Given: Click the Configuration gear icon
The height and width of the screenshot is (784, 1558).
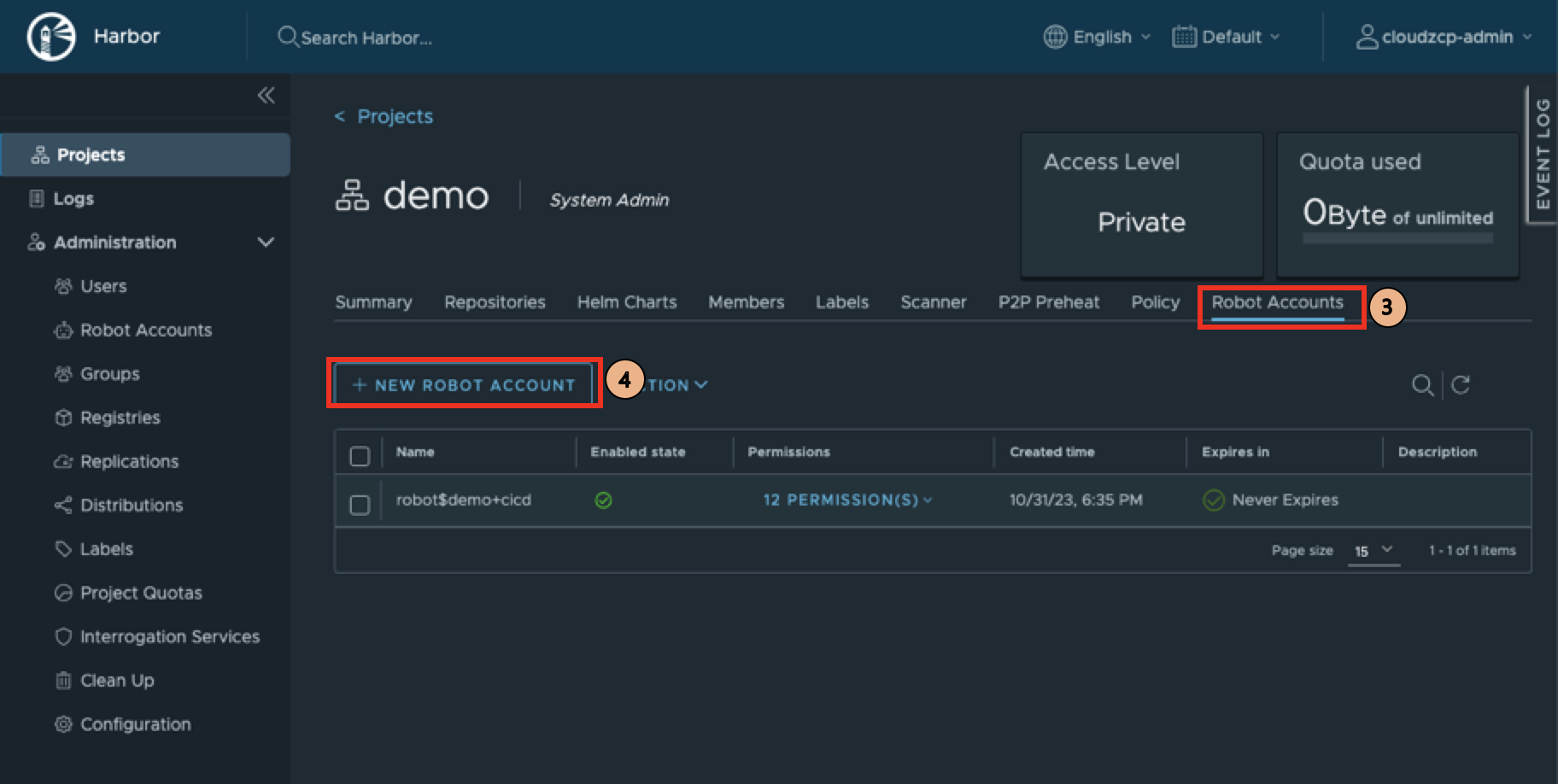Looking at the screenshot, I should click(63, 724).
